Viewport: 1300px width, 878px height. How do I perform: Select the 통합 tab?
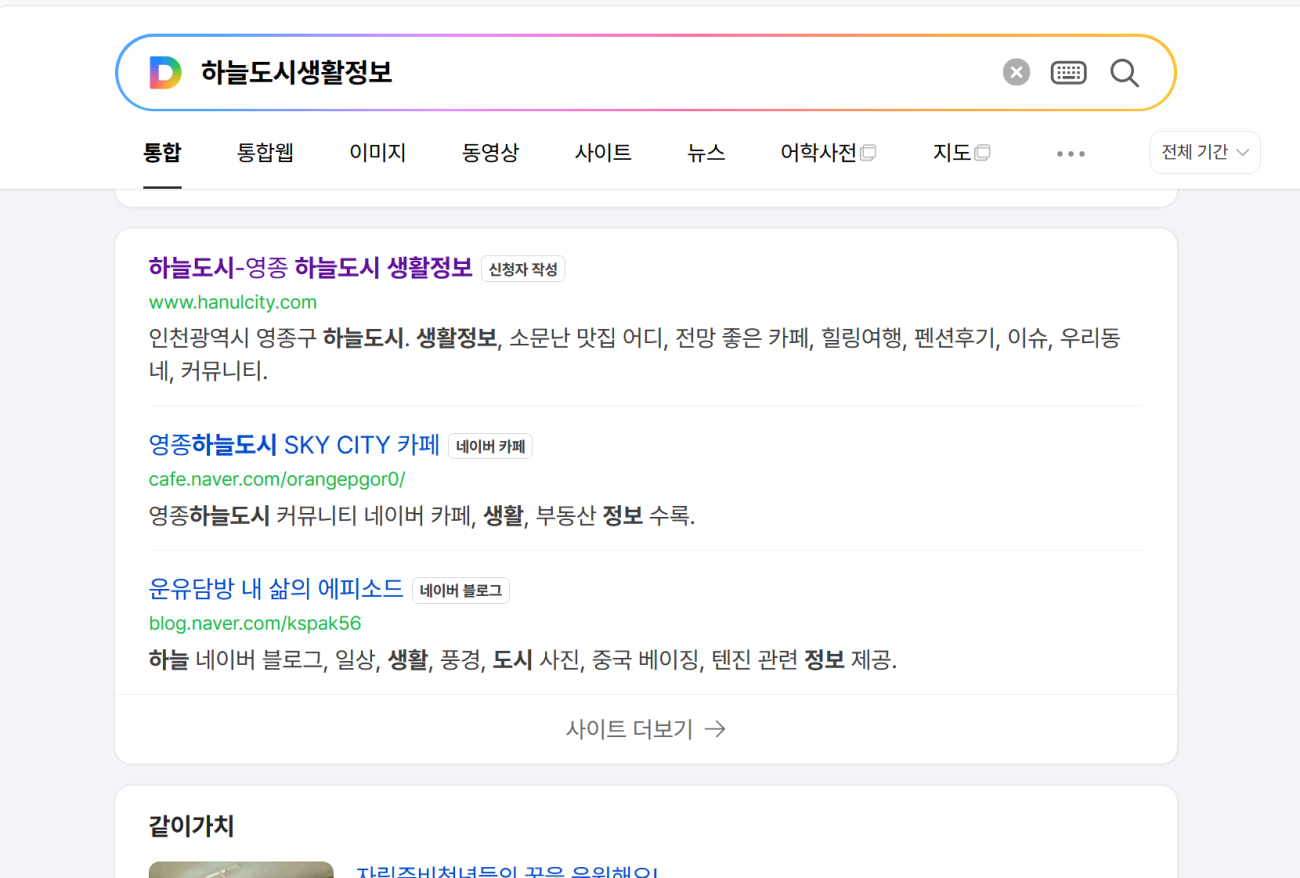[162, 153]
